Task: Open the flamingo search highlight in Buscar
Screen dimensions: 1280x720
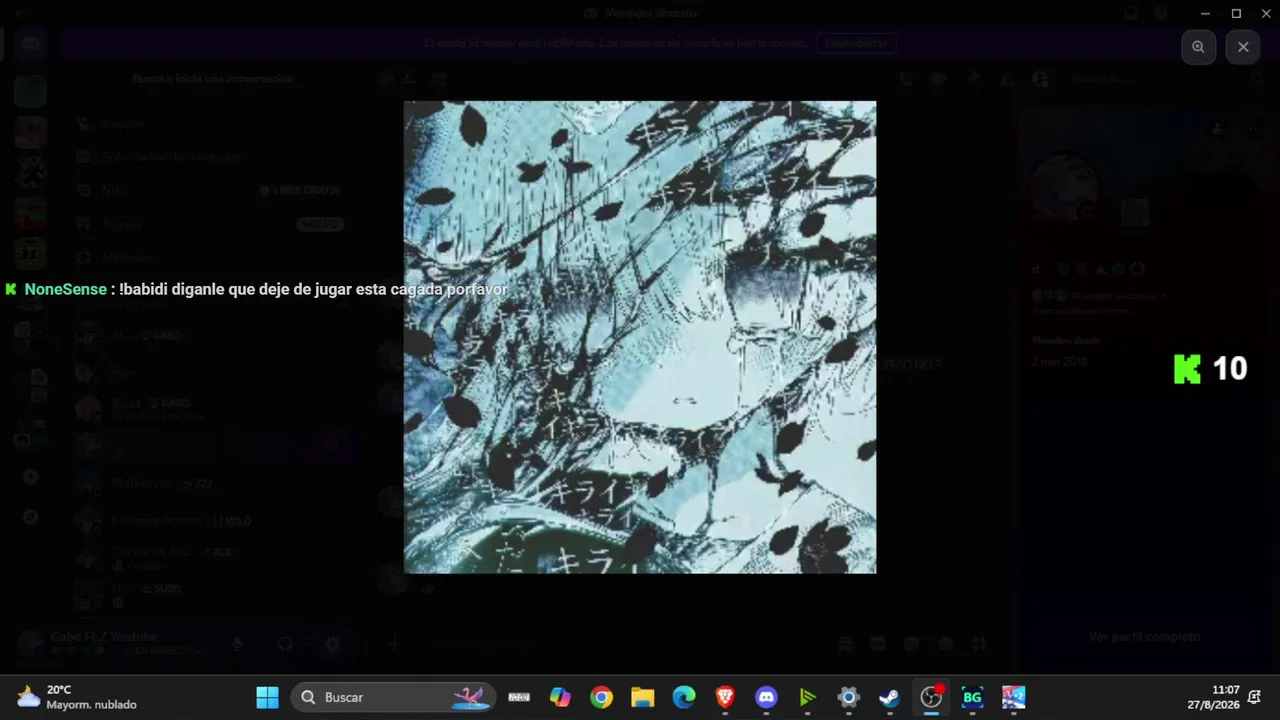Action: click(x=468, y=697)
